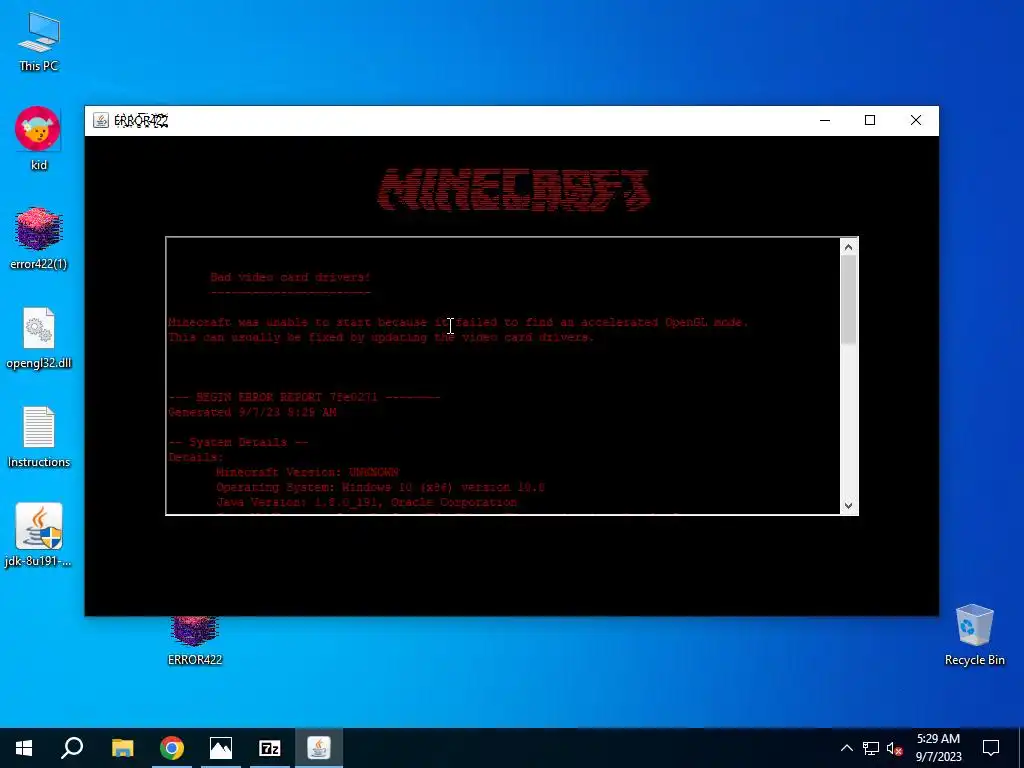Click the error report scroll up arrow
1024x768 pixels.
[848, 247]
